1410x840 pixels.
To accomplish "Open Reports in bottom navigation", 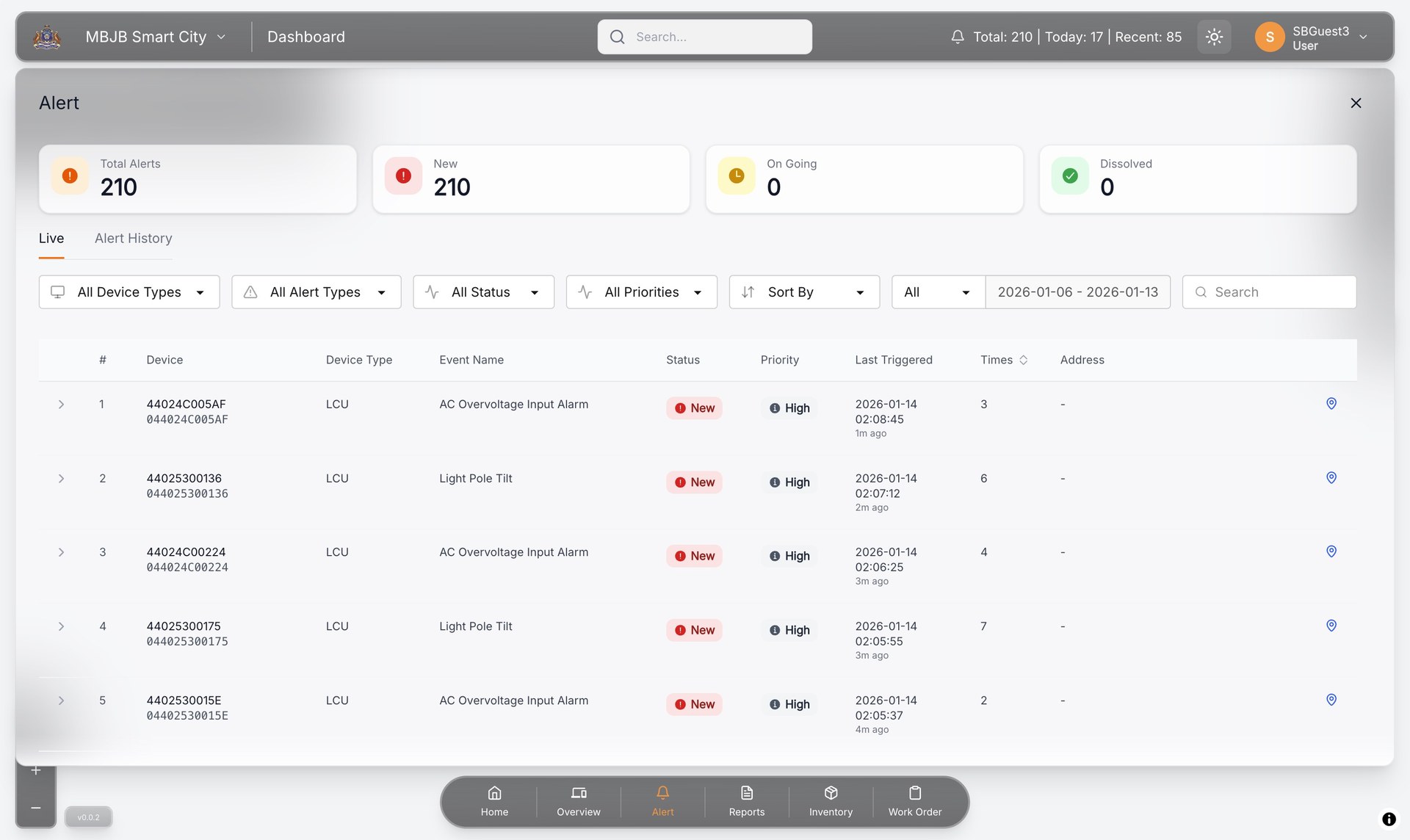I will (747, 801).
